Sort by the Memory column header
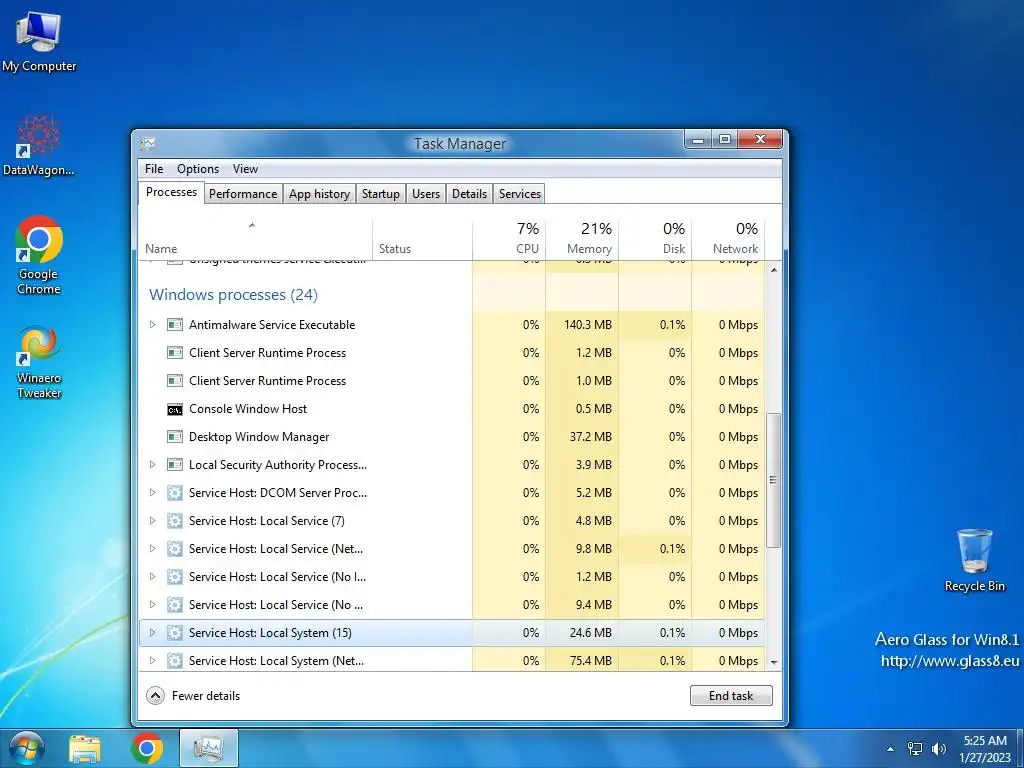1024x768 pixels. point(582,240)
